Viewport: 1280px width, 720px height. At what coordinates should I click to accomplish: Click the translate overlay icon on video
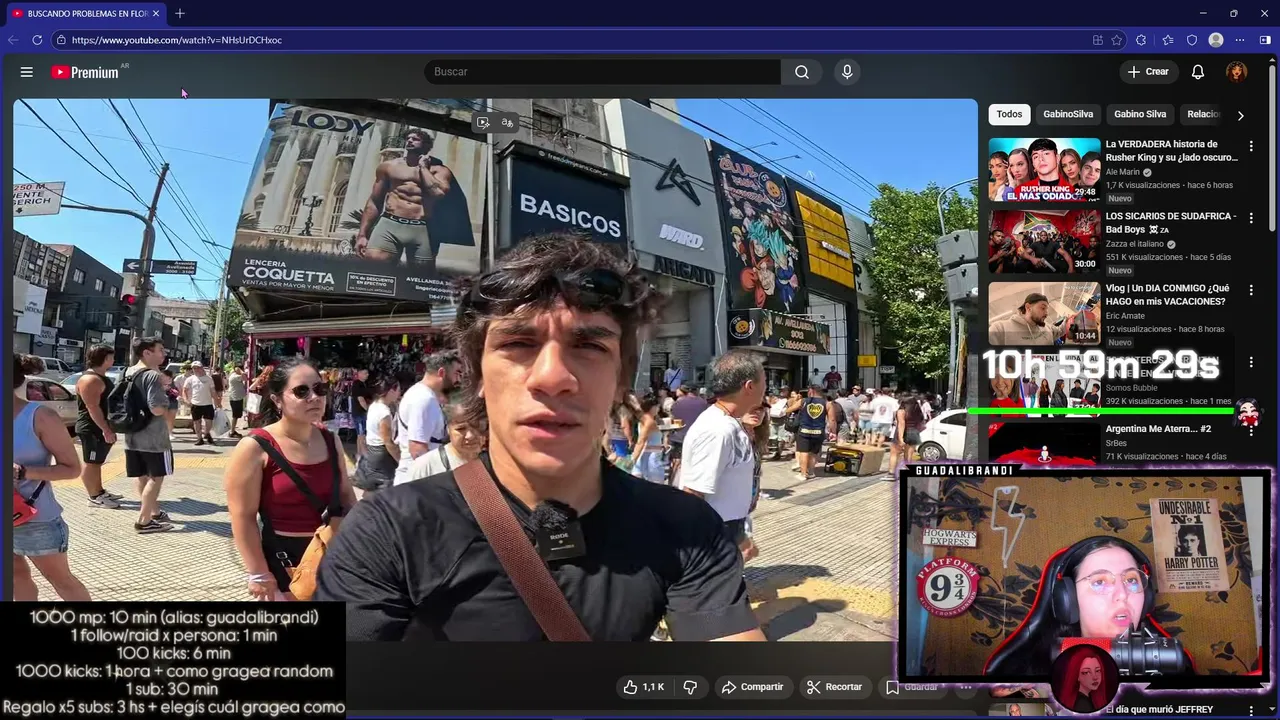507,123
